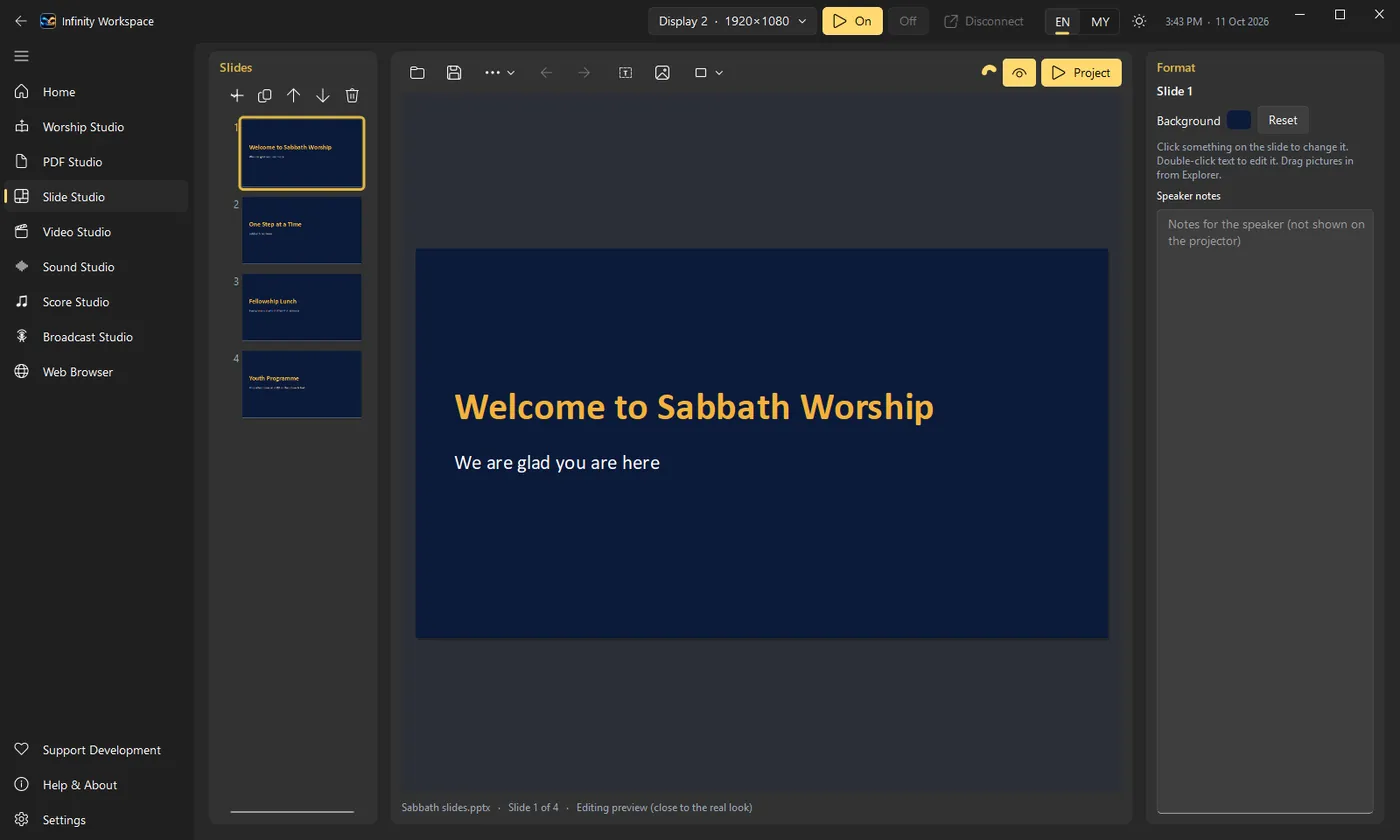This screenshot has width=1400, height=840.
Task: Go to PDF Studio
Action: click(x=96, y=162)
